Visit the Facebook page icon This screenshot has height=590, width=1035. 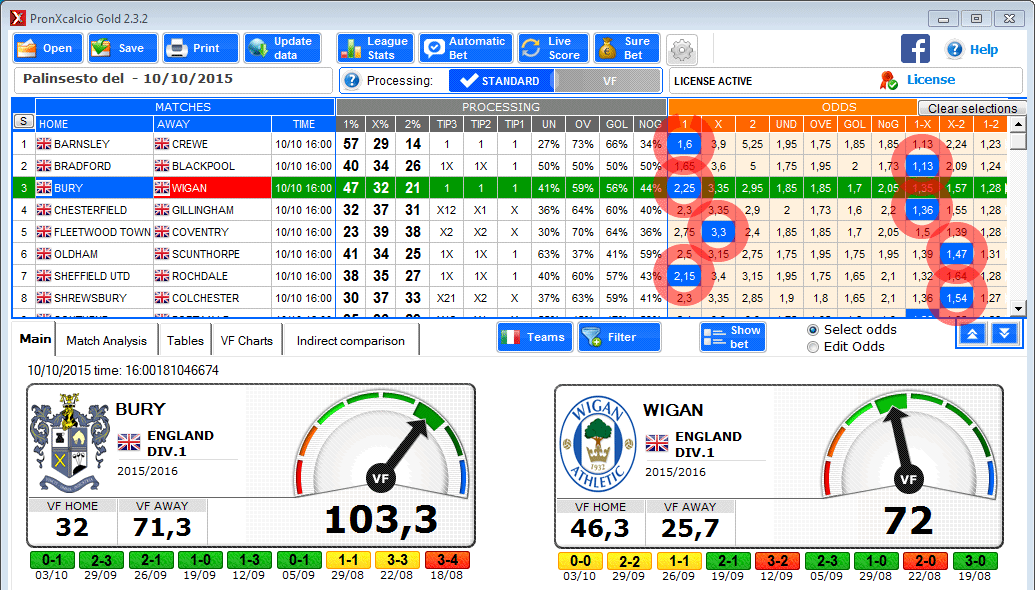[916, 49]
